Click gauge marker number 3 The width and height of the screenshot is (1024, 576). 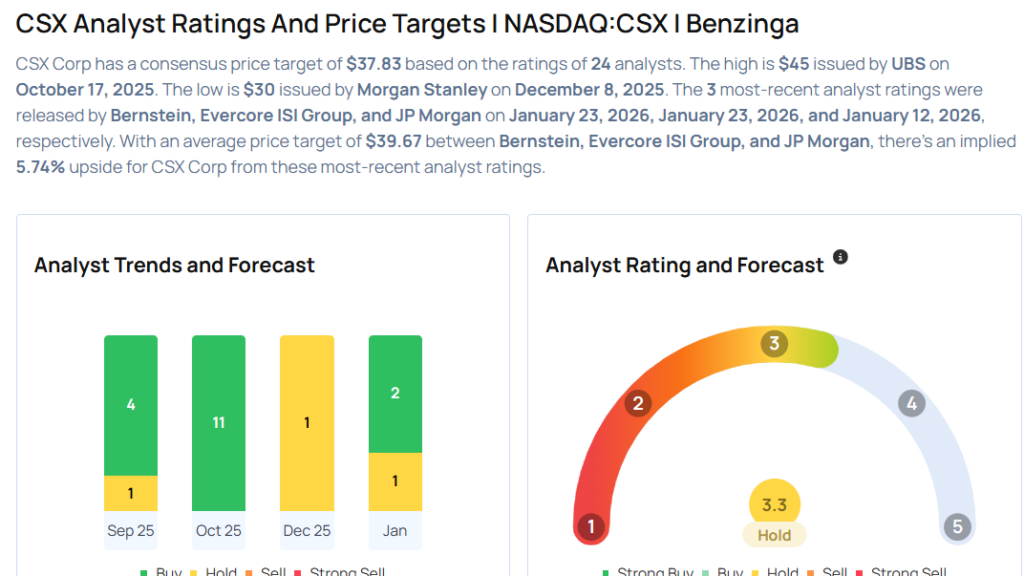tap(773, 344)
